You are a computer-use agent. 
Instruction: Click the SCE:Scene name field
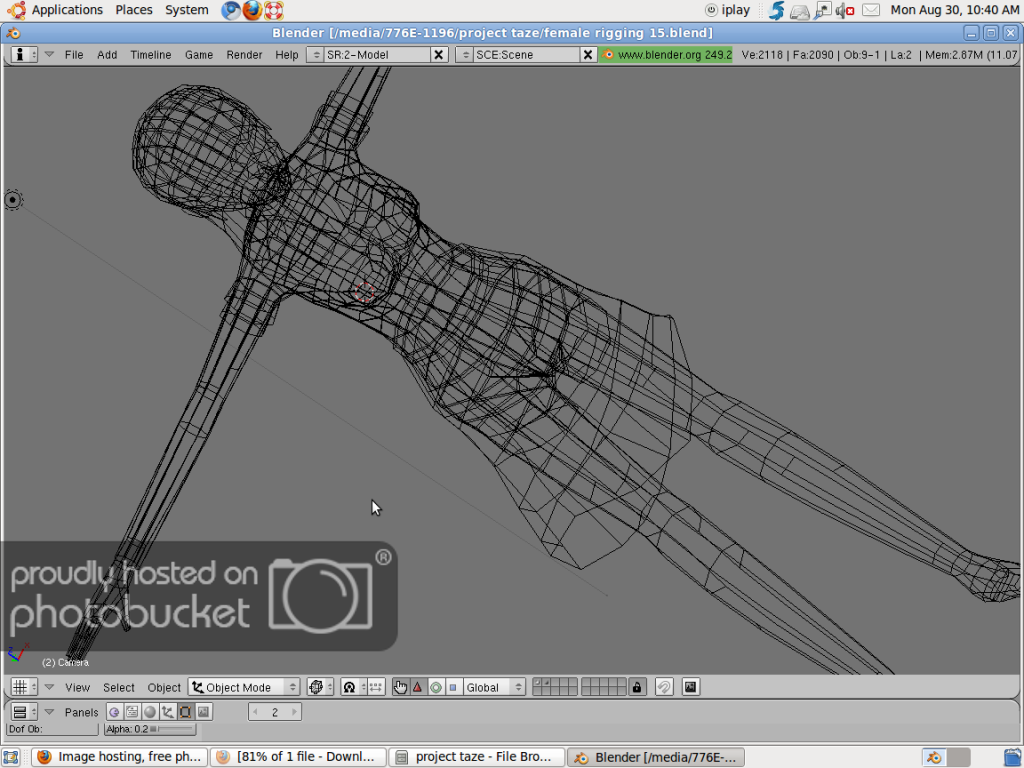526,55
